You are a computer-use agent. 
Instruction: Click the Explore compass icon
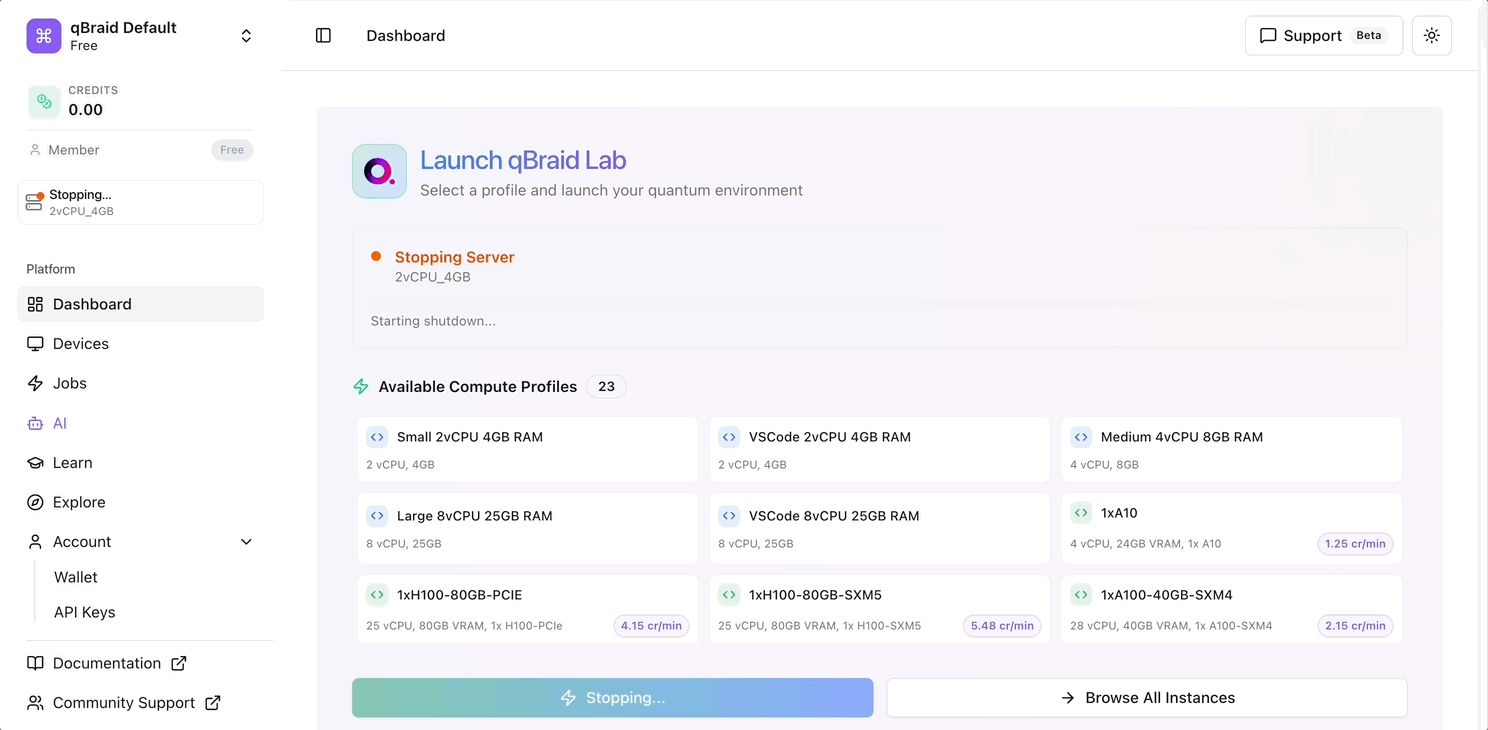point(35,502)
